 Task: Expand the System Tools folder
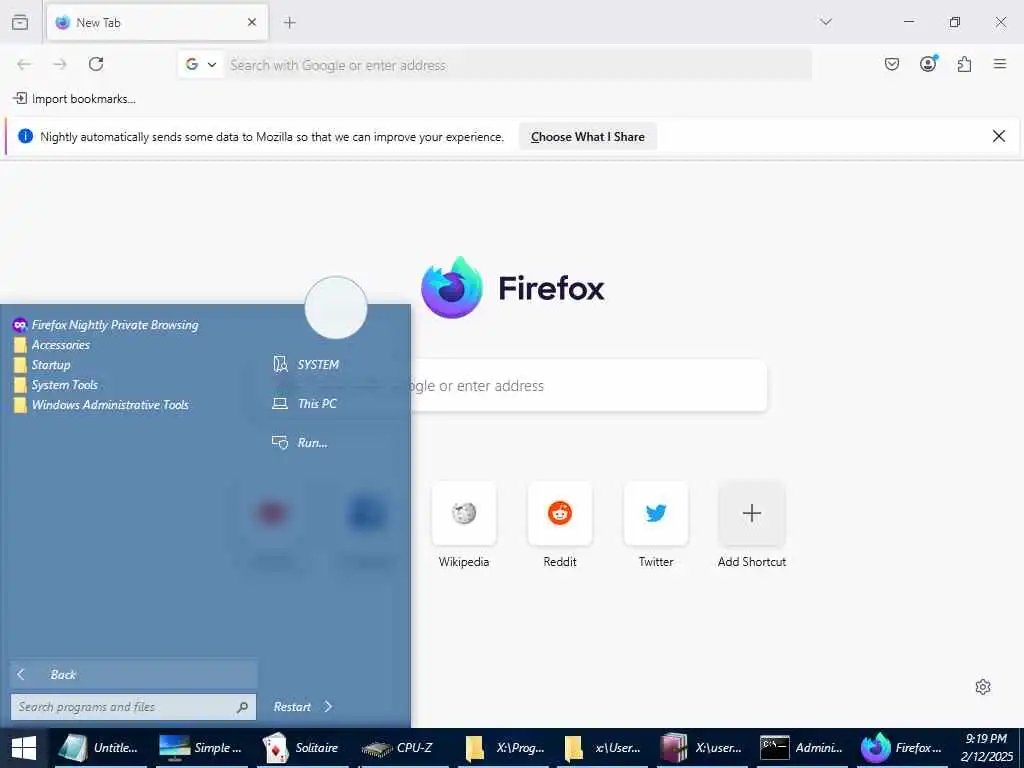coord(56,385)
